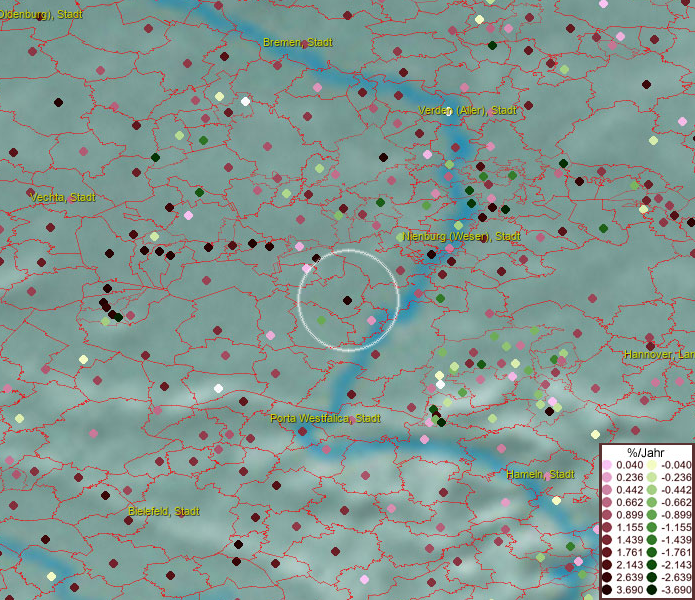Pick the 0.662 legend swatch
Viewport: 695px width, 600px height.
(607, 503)
